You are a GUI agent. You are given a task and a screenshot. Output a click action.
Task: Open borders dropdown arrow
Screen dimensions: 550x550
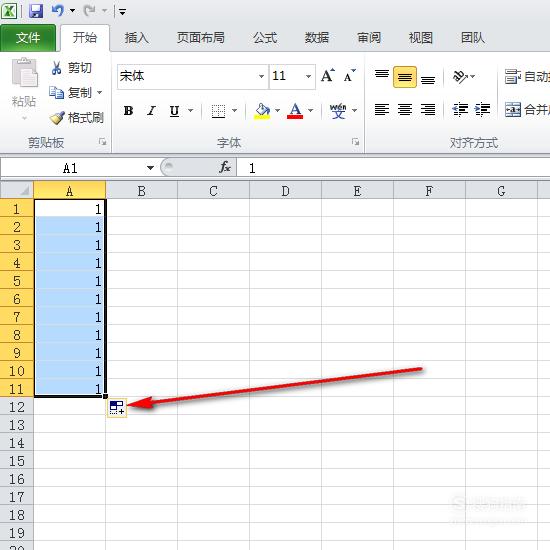234,111
